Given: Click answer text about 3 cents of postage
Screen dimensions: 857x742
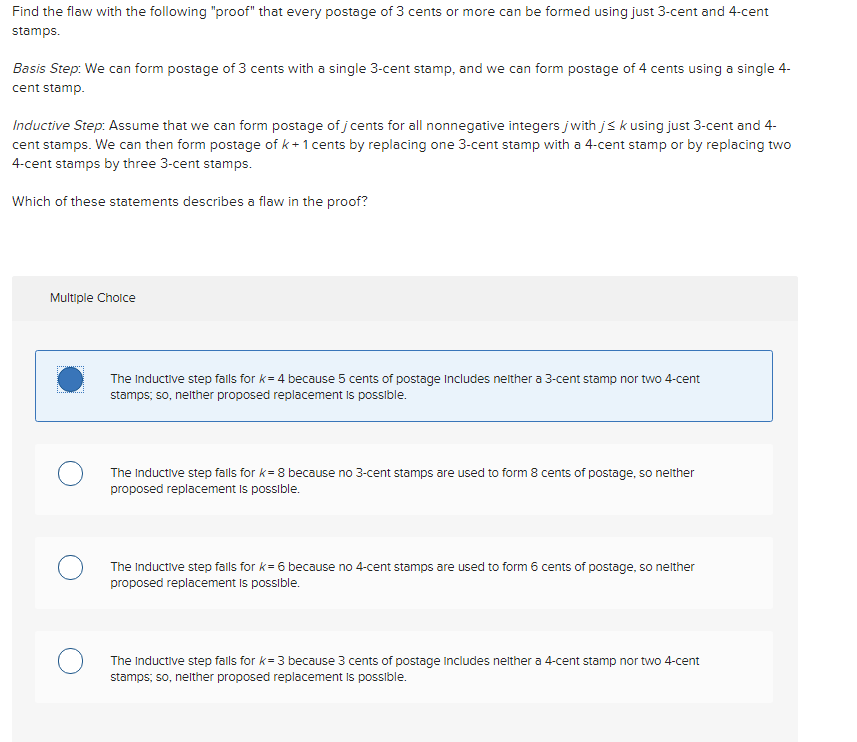Looking at the screenshot, I should pos(405,669).
